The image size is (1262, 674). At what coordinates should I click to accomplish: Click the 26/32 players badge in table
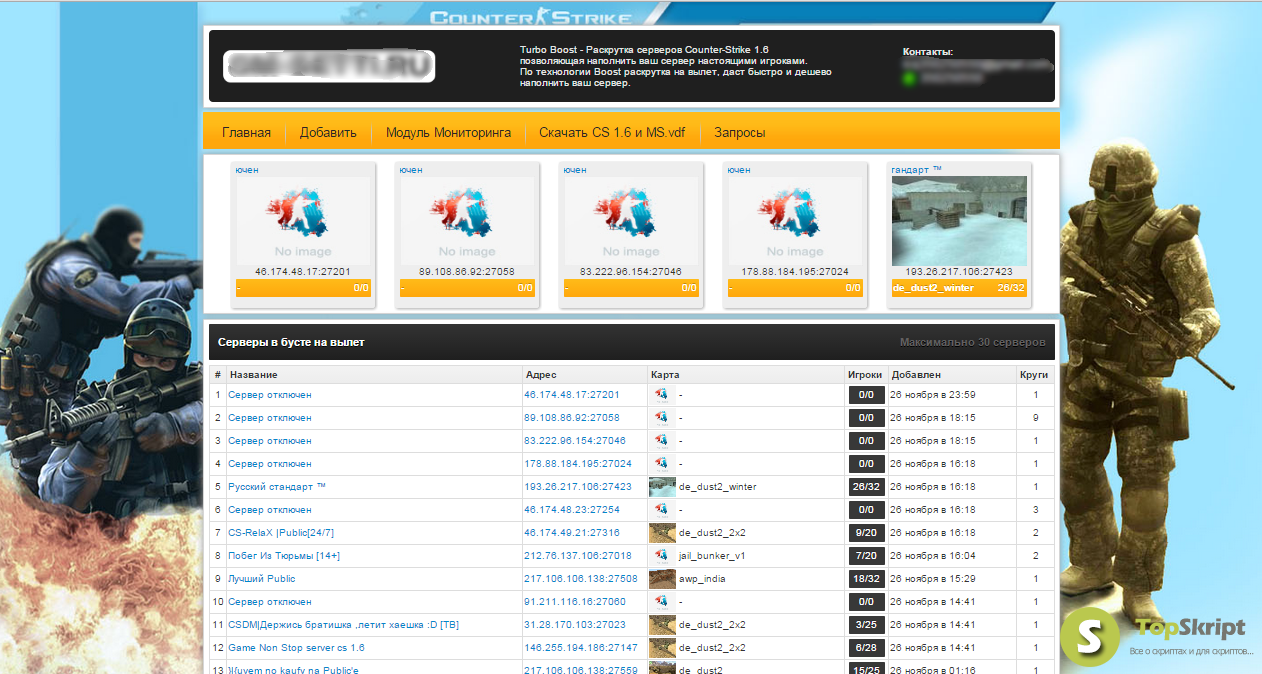click(x=866, y=487)
